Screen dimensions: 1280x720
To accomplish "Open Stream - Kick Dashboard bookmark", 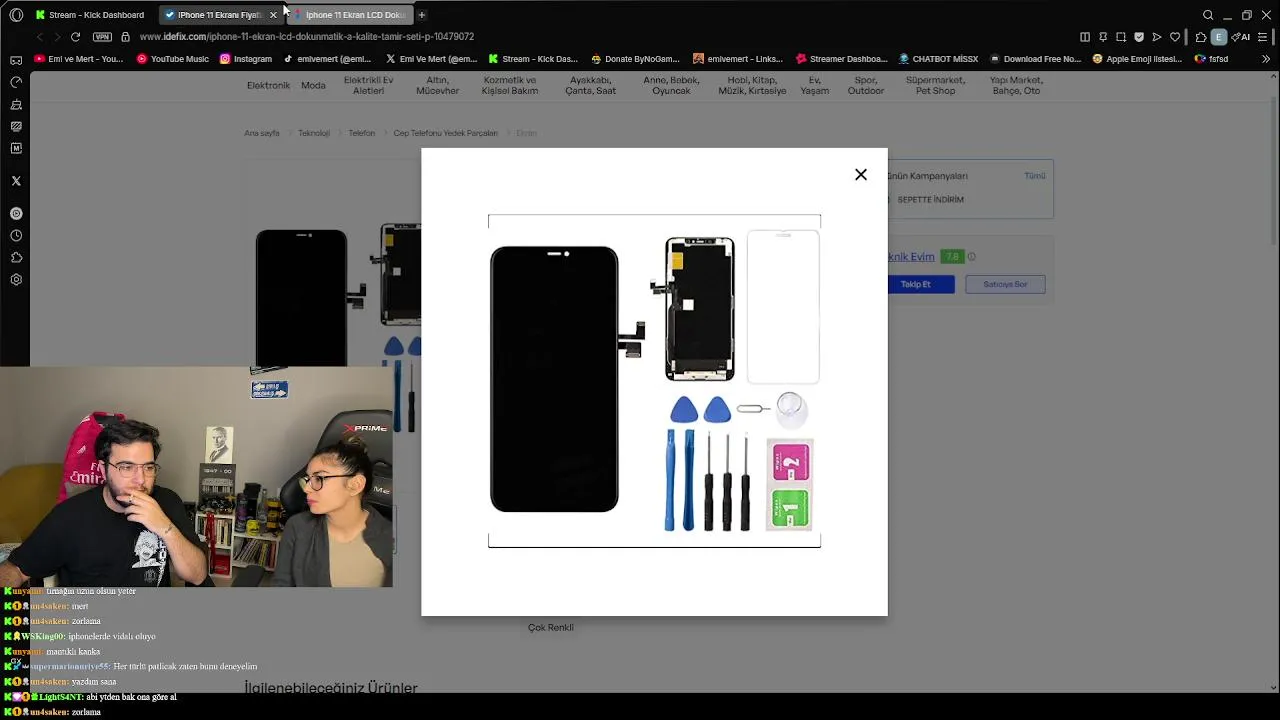I will pos(533,59).
